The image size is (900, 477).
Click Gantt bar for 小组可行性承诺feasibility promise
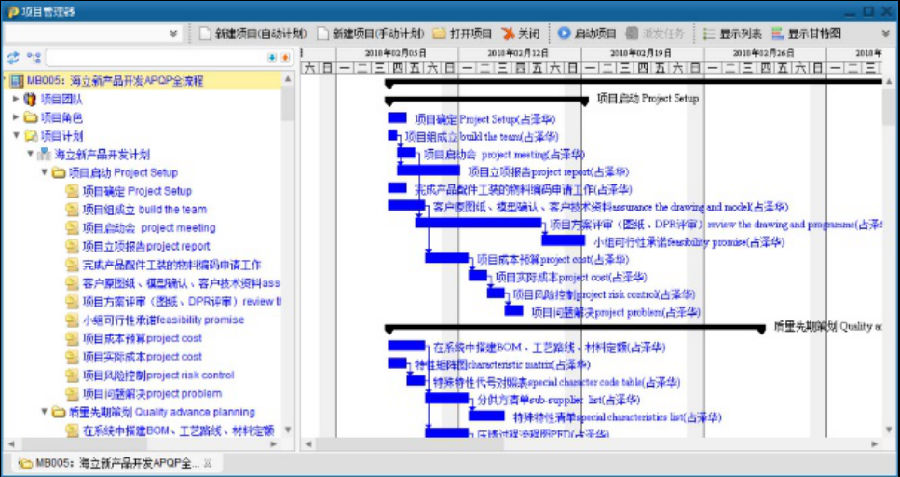[x=563, y=241]
